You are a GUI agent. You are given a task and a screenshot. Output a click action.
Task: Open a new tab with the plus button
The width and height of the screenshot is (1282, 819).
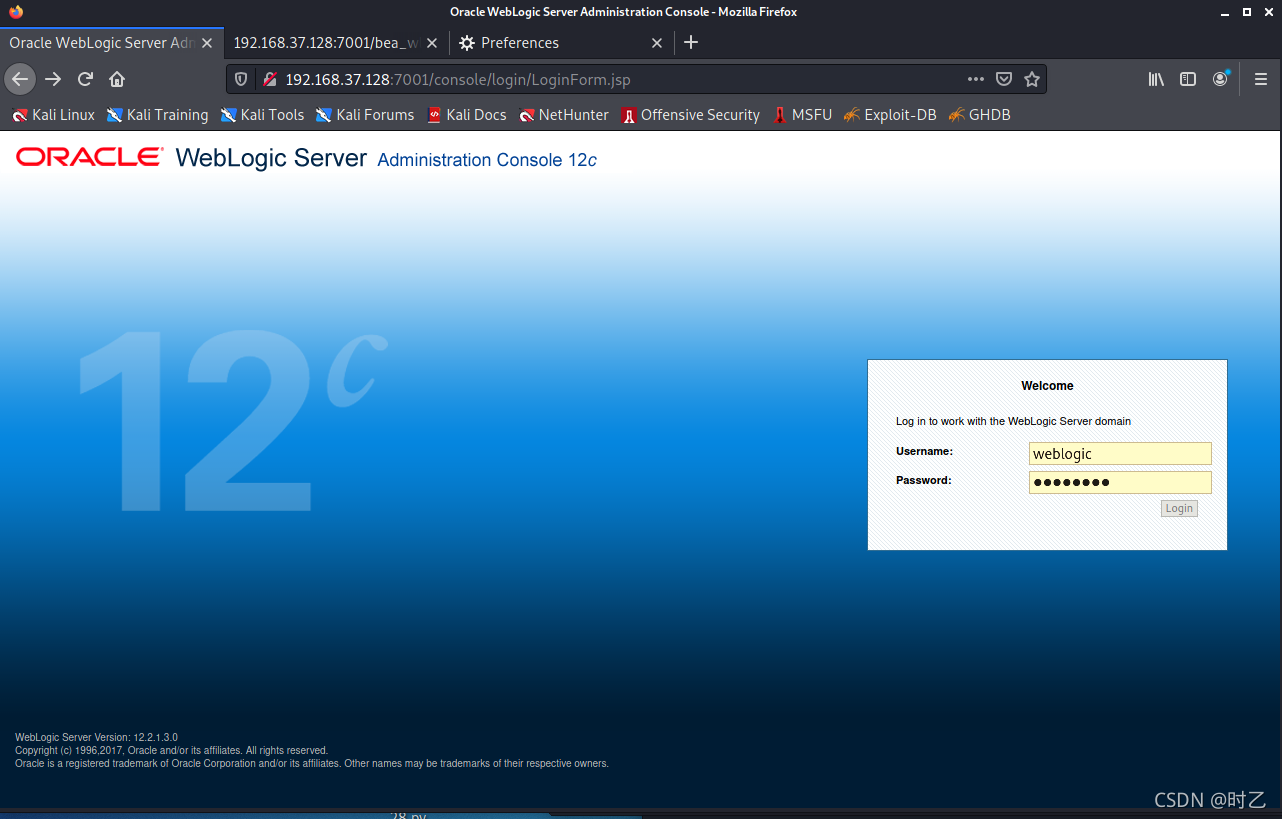[691, 43]
